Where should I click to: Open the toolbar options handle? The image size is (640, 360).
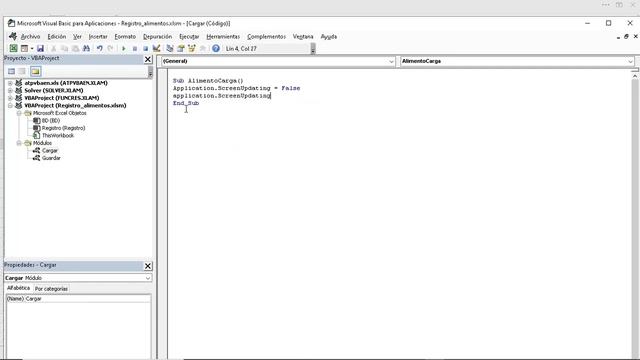click(313, 49)
